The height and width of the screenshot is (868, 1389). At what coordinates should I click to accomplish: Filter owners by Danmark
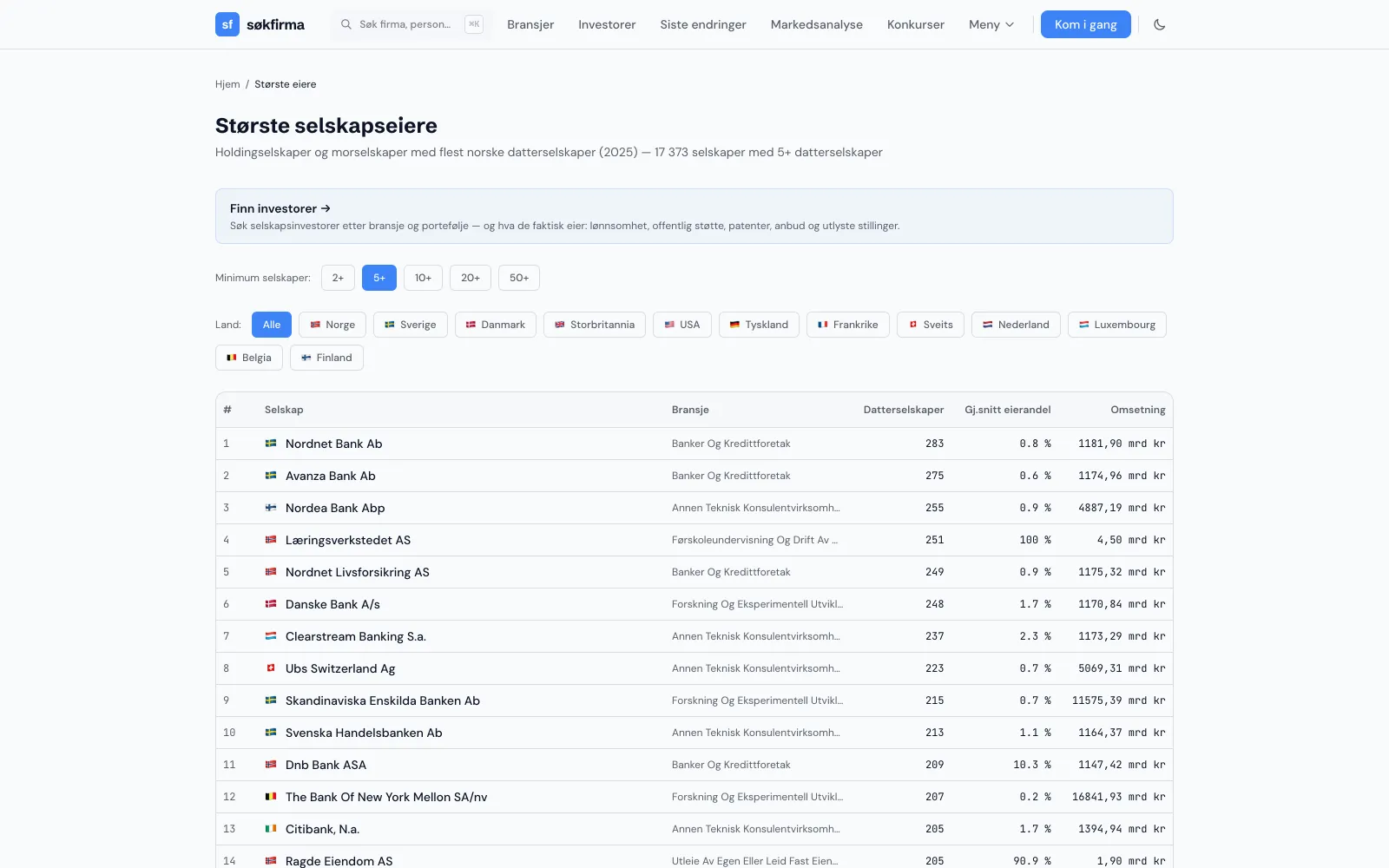496,325
